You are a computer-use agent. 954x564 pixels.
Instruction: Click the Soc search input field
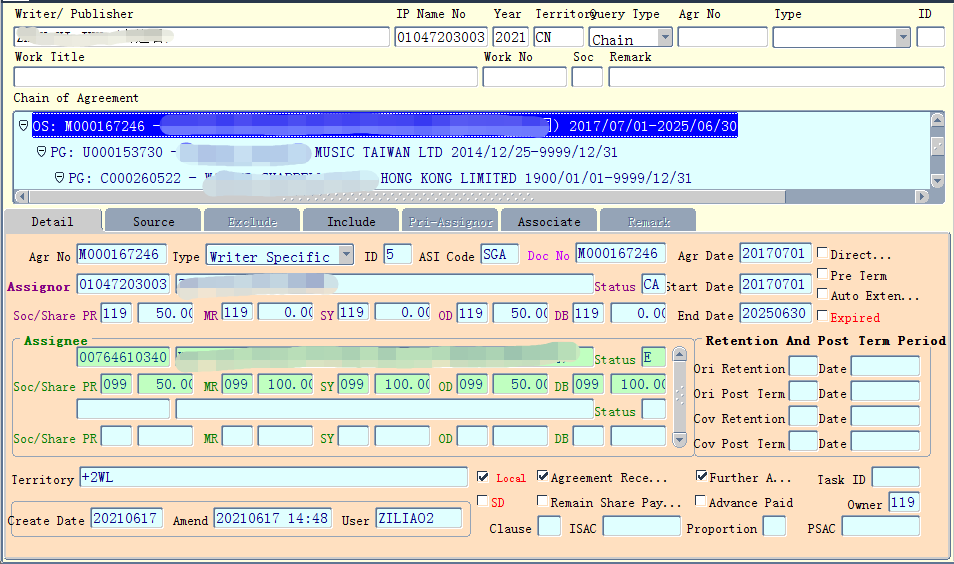click(587, 77)
